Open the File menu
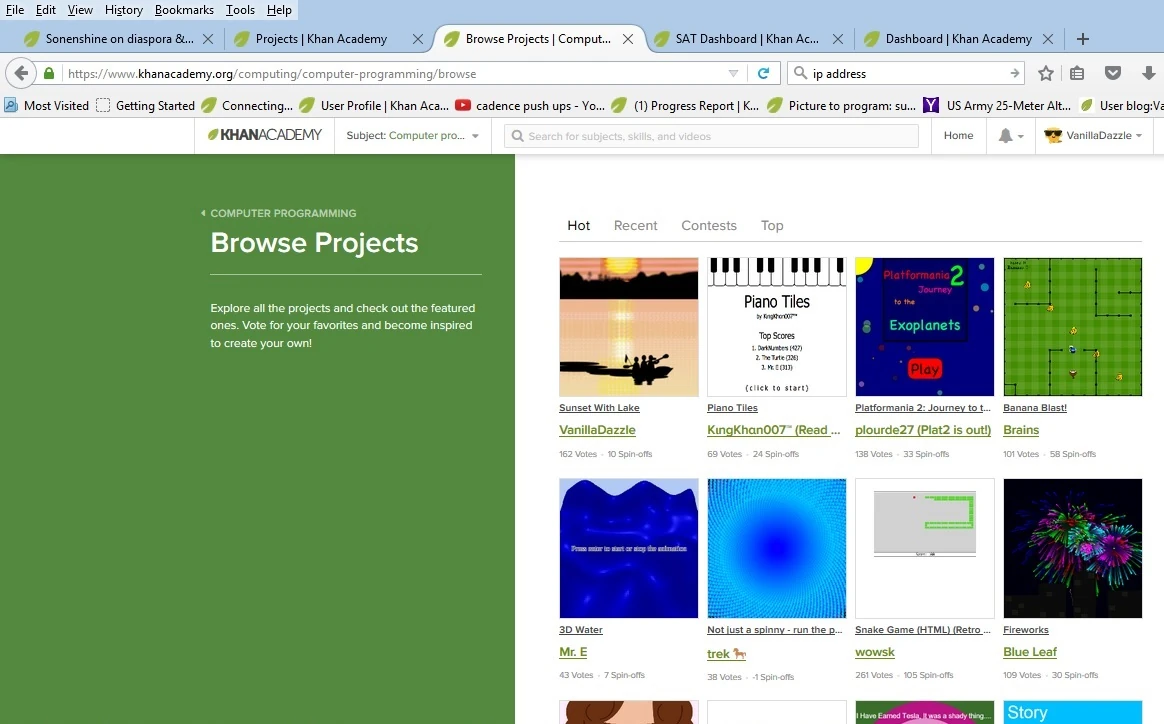 15,10
